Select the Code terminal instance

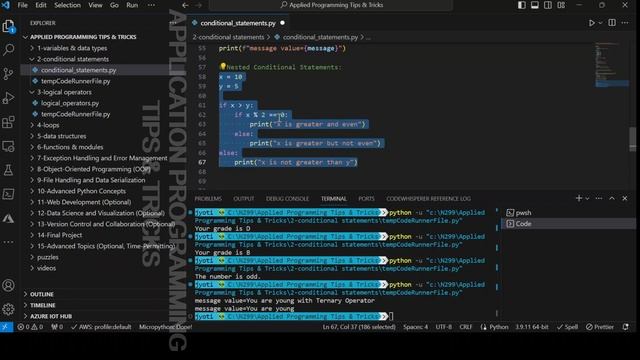(x=567, y=224)
